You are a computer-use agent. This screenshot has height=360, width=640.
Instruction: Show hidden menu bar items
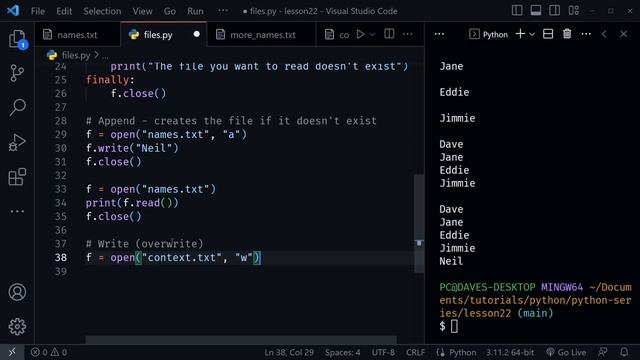[x=223, y=11]
